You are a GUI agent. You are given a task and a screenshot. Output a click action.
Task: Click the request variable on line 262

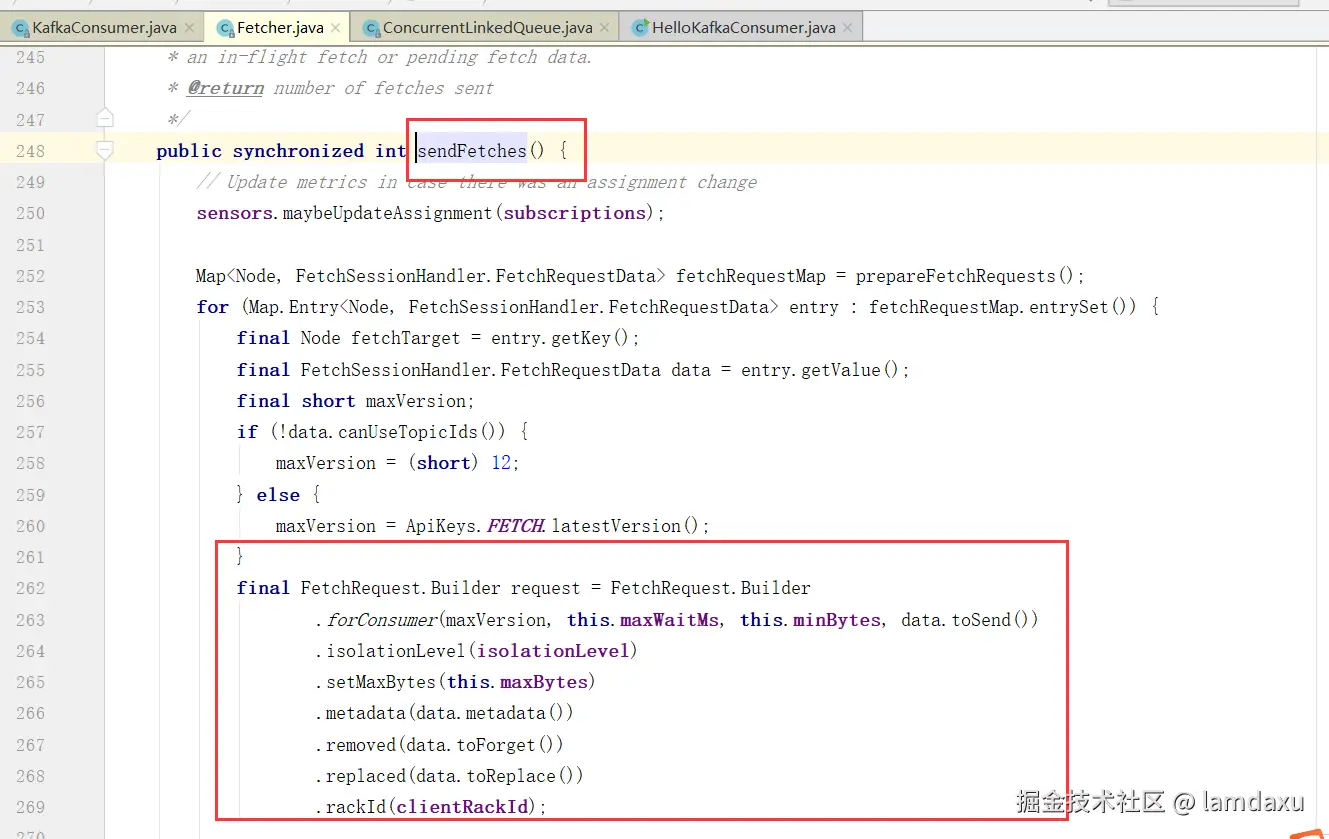click(545, 588)
